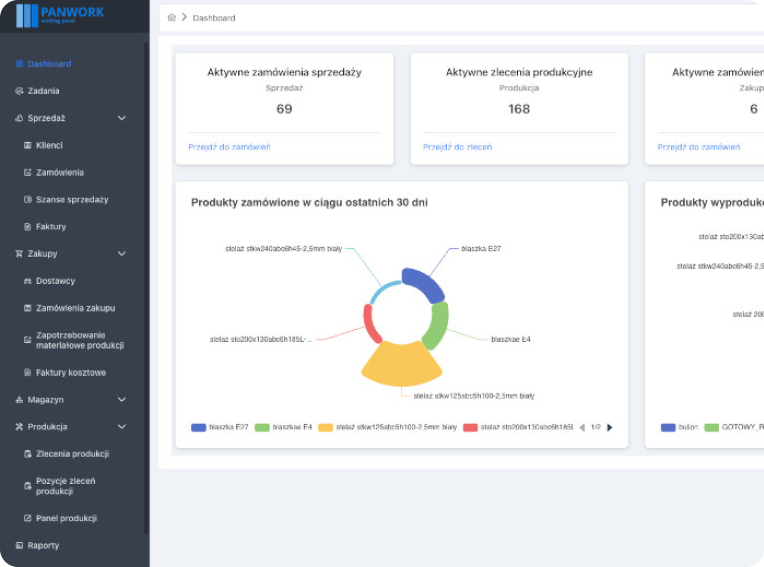
Task: Go to next legend page arrow
Action: (x=610, y=427)
